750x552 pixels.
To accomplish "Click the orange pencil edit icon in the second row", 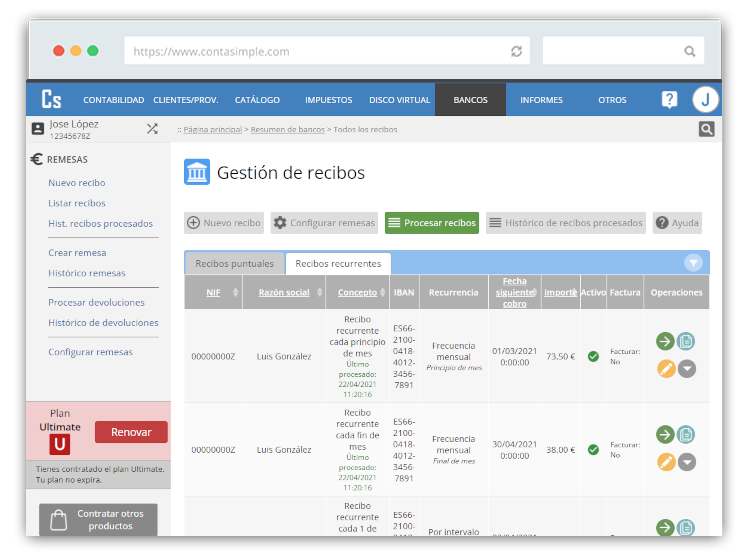I will click(x=665, y=462).
